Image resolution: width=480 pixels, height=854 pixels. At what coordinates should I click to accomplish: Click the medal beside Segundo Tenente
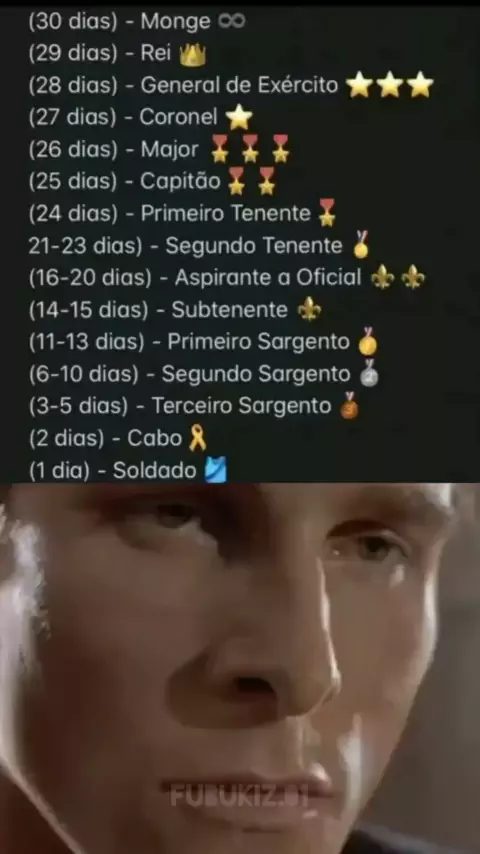click(x=361, y=244)
